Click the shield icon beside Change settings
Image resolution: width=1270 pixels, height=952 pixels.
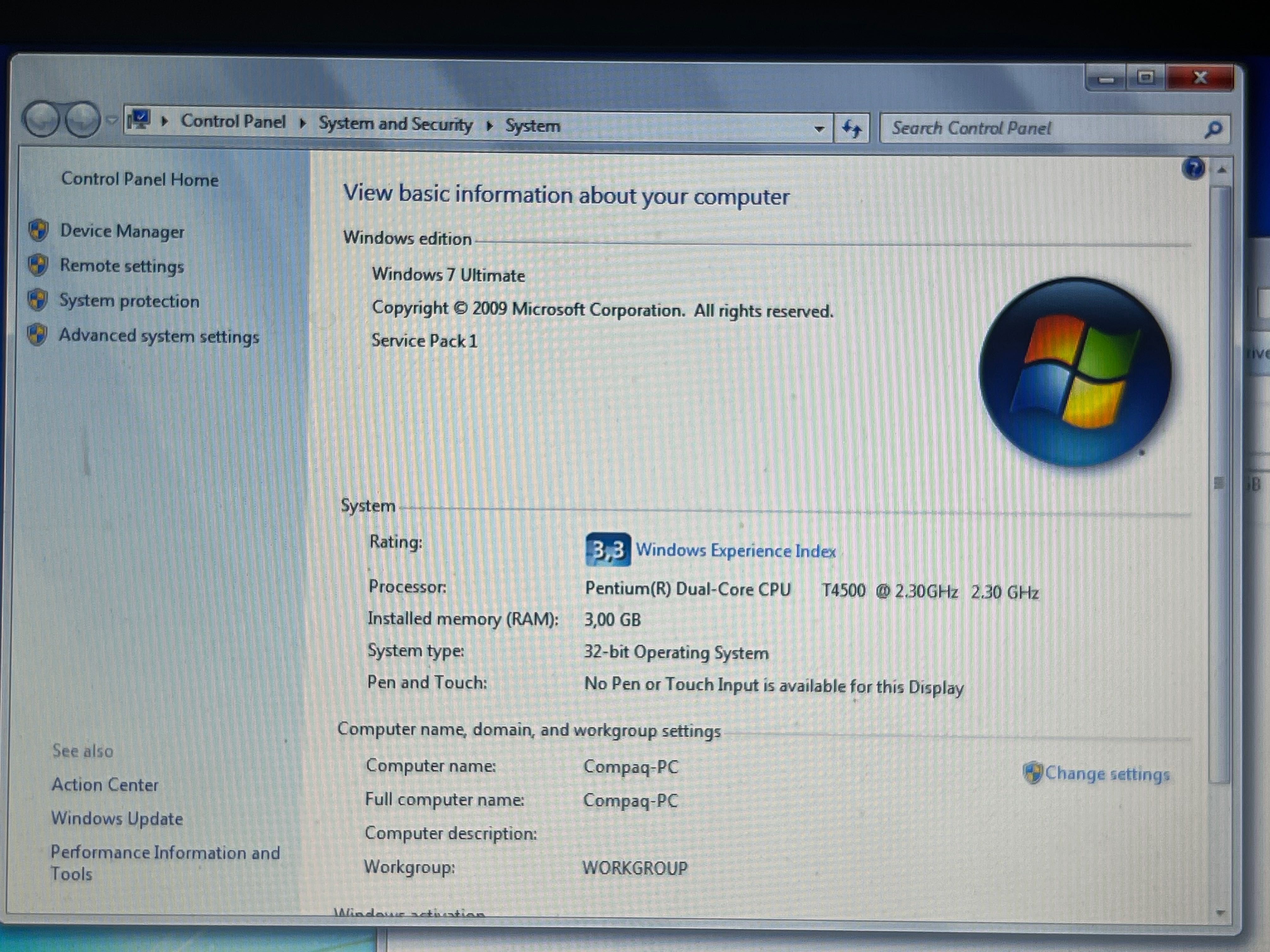1032,772
